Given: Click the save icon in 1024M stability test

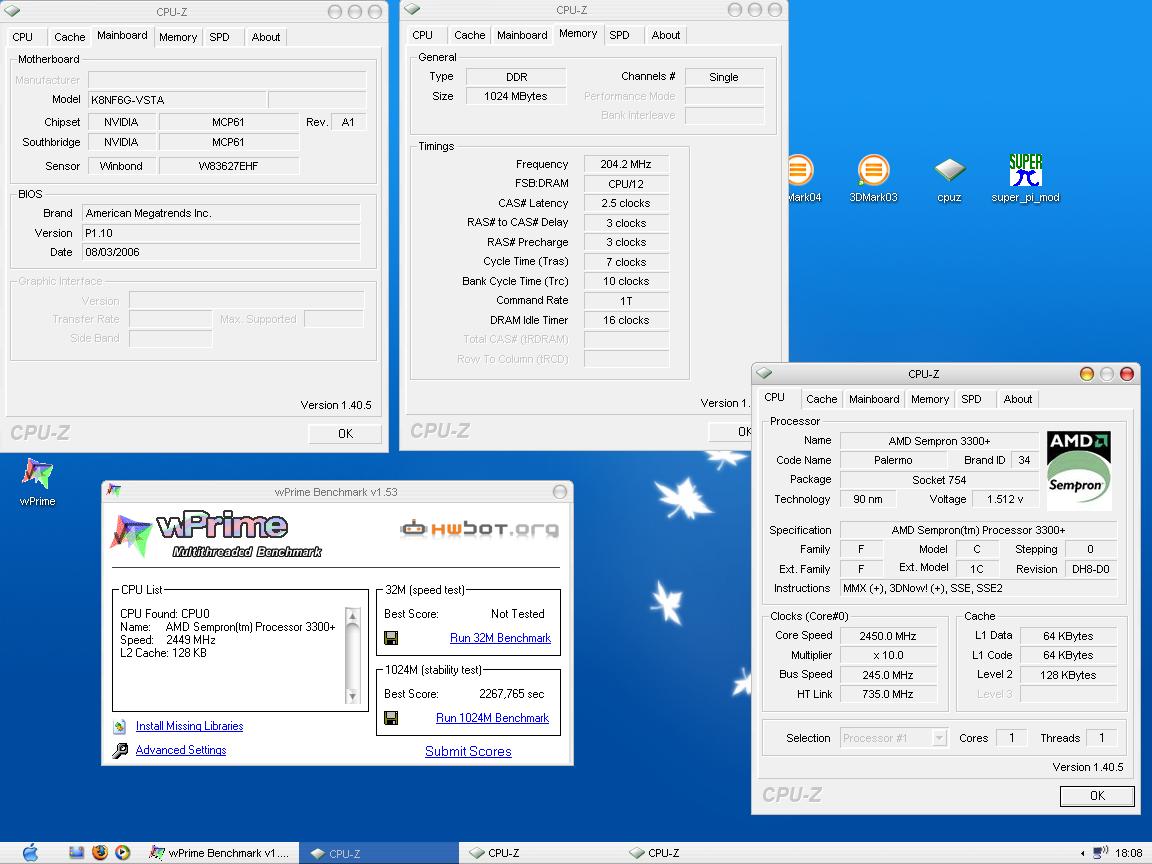Looking at the screenshot, I should point(392,718).
